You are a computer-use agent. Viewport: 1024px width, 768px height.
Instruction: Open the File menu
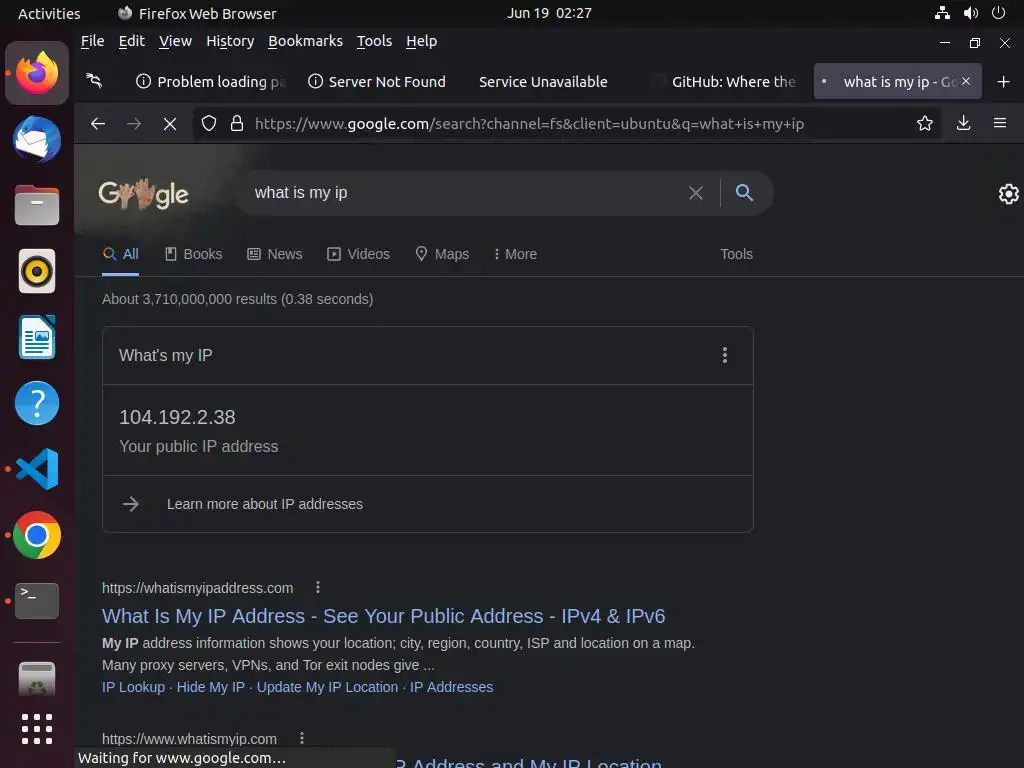(x=92, y=41)
